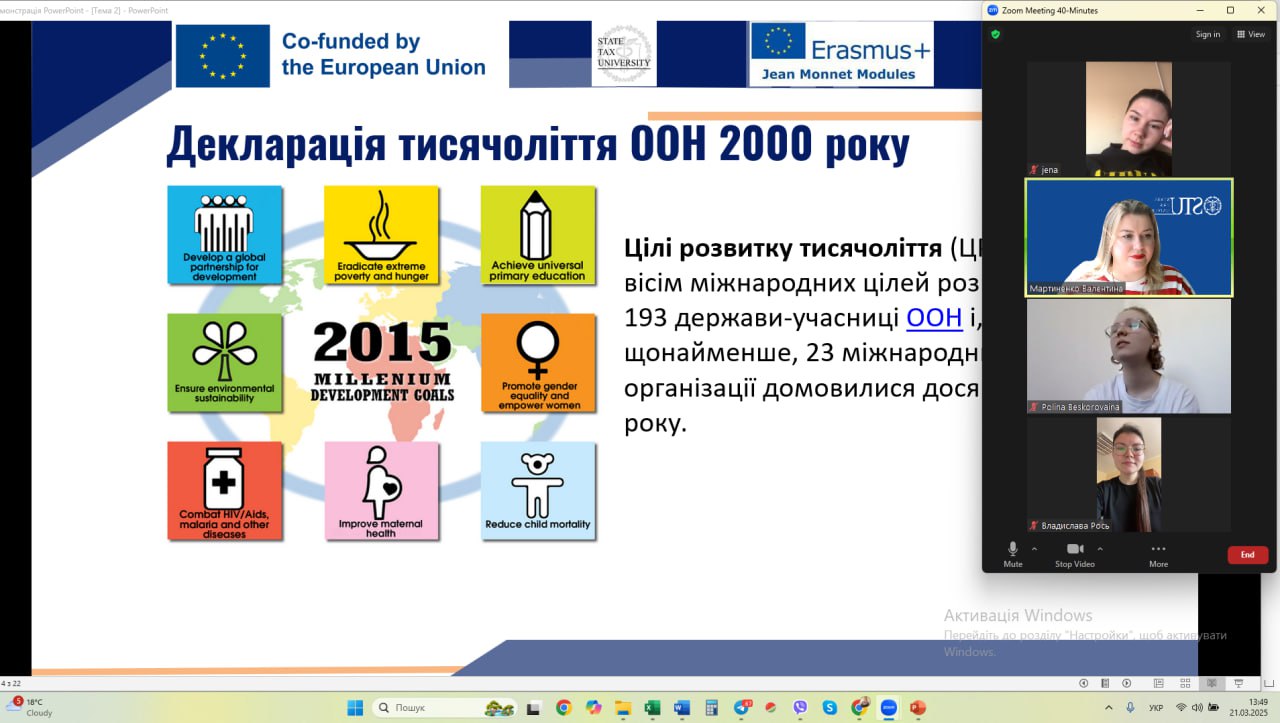
Task: Click the 'Reduce child mortality' goal tile
Action: coord(537,491)
